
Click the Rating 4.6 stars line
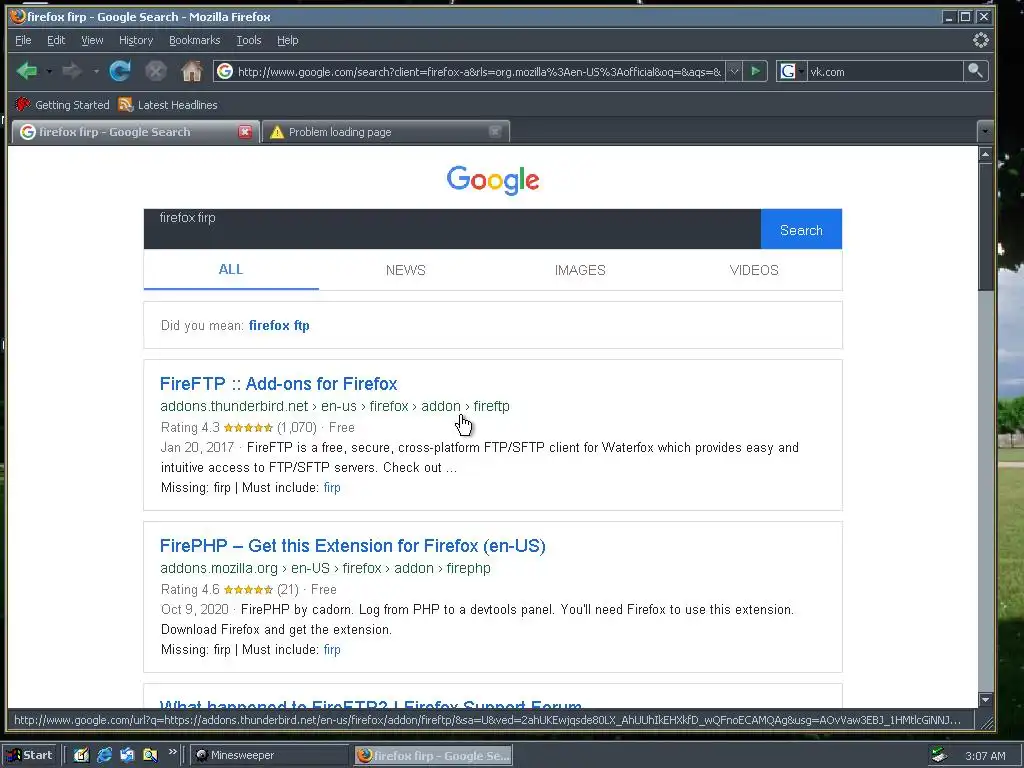pyautogui.click(x=248, y=589)
